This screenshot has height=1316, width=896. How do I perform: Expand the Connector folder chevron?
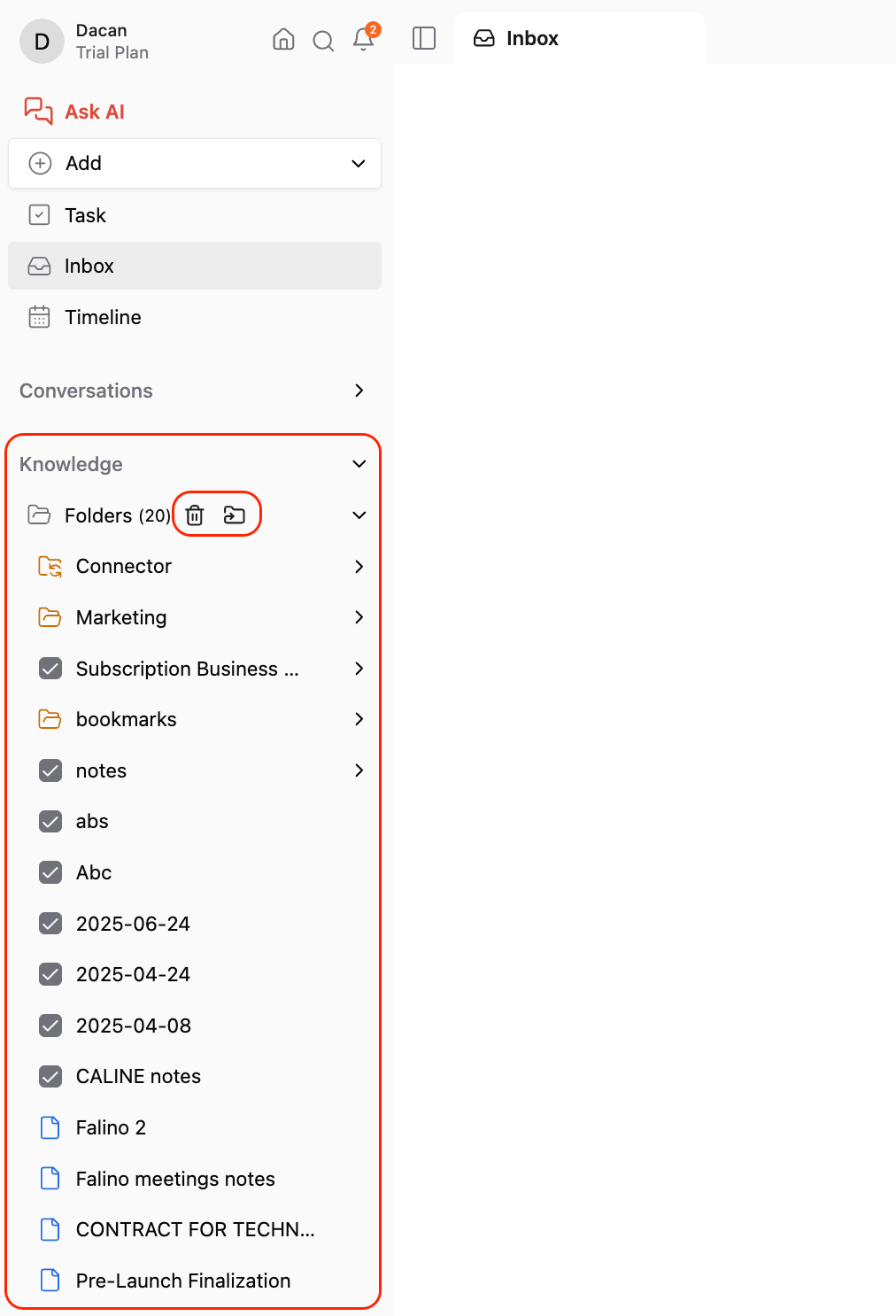click(x=359, y=566)
